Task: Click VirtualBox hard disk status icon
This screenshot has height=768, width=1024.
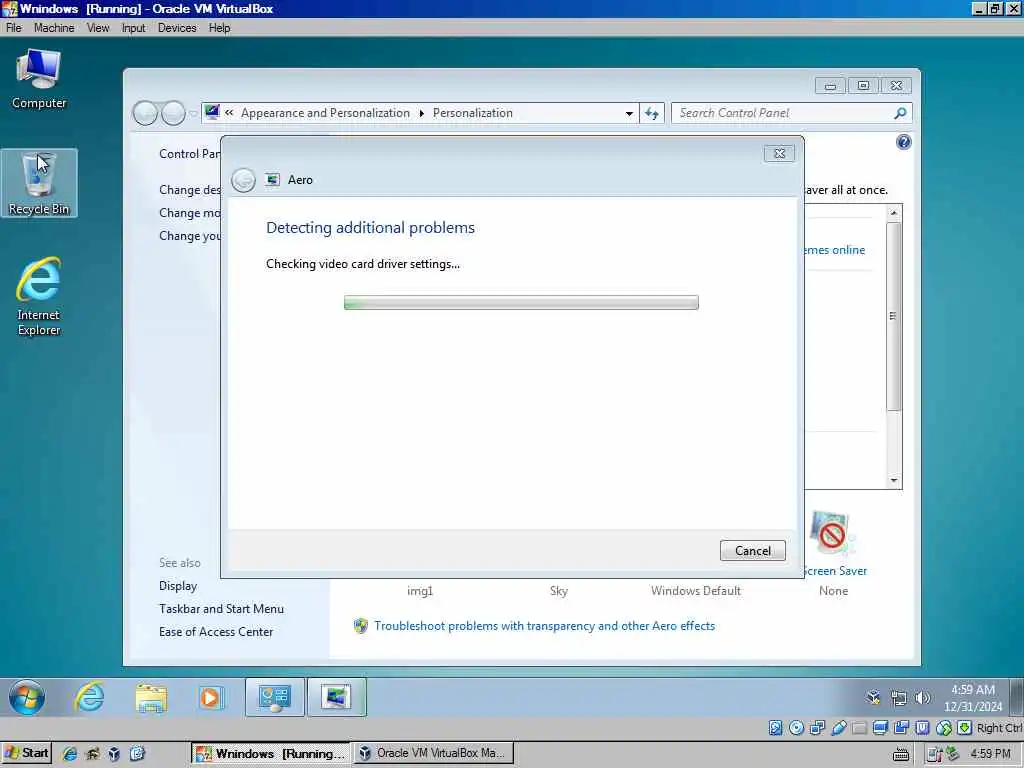Action: point(775,728)
